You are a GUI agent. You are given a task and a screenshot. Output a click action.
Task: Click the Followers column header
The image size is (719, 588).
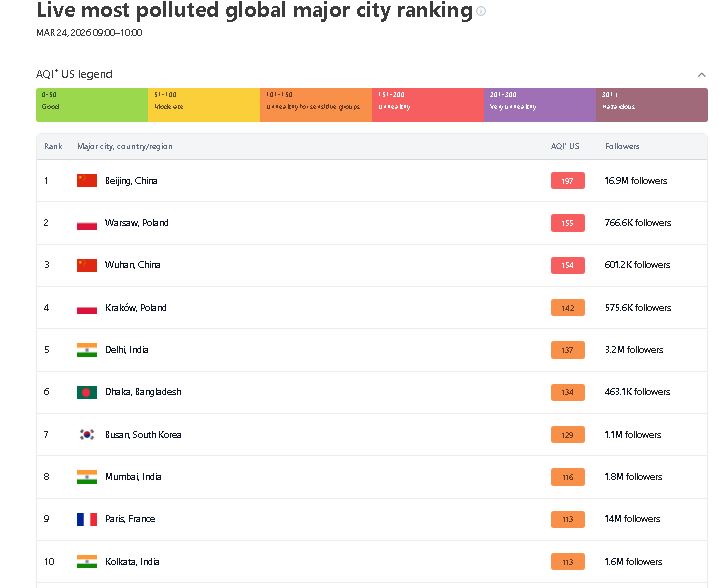point(622,146)
